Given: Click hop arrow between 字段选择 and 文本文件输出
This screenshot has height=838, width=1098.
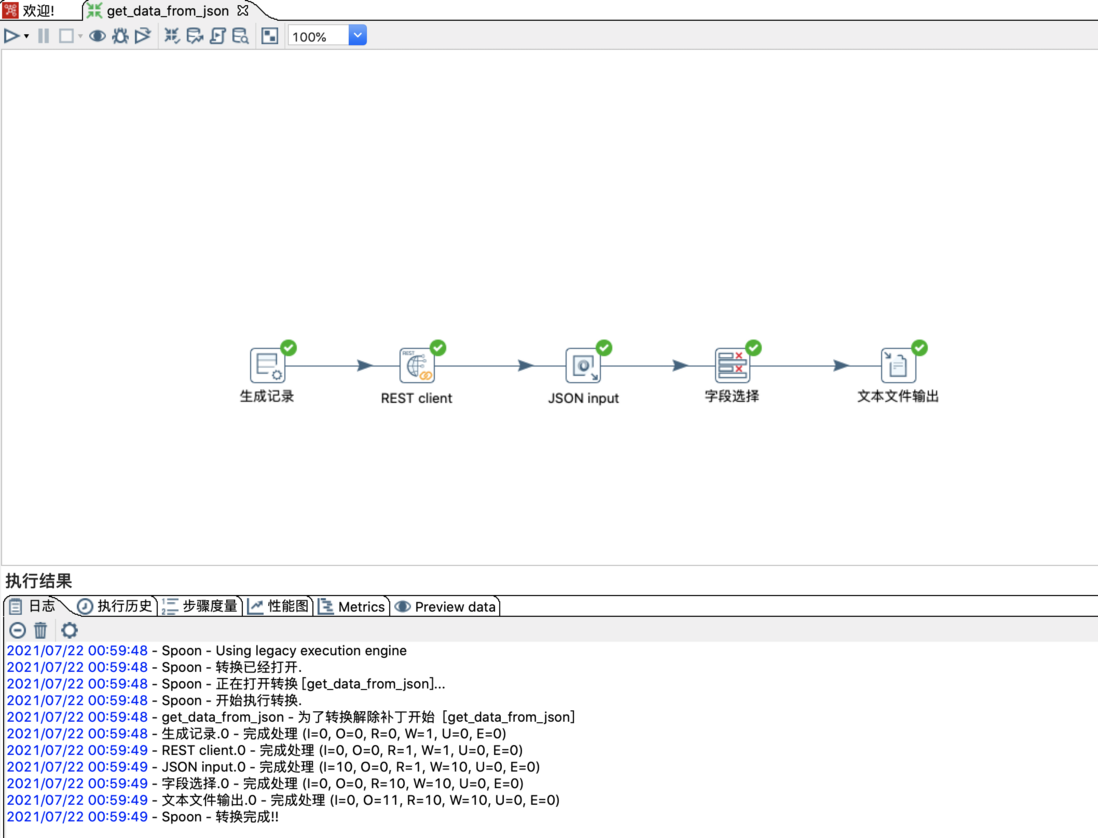Looking at the screenshot, I should tap(841, 365).
